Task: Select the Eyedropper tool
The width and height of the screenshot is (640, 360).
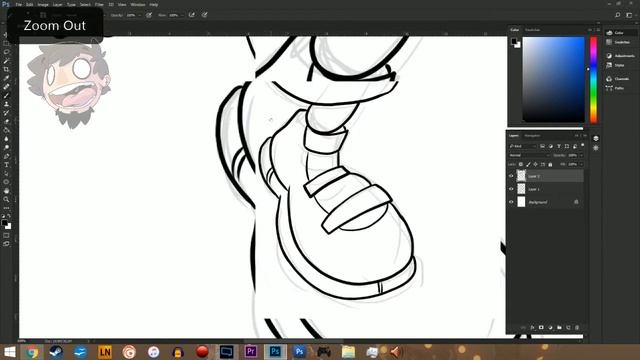Action: (x=7, y=78)
